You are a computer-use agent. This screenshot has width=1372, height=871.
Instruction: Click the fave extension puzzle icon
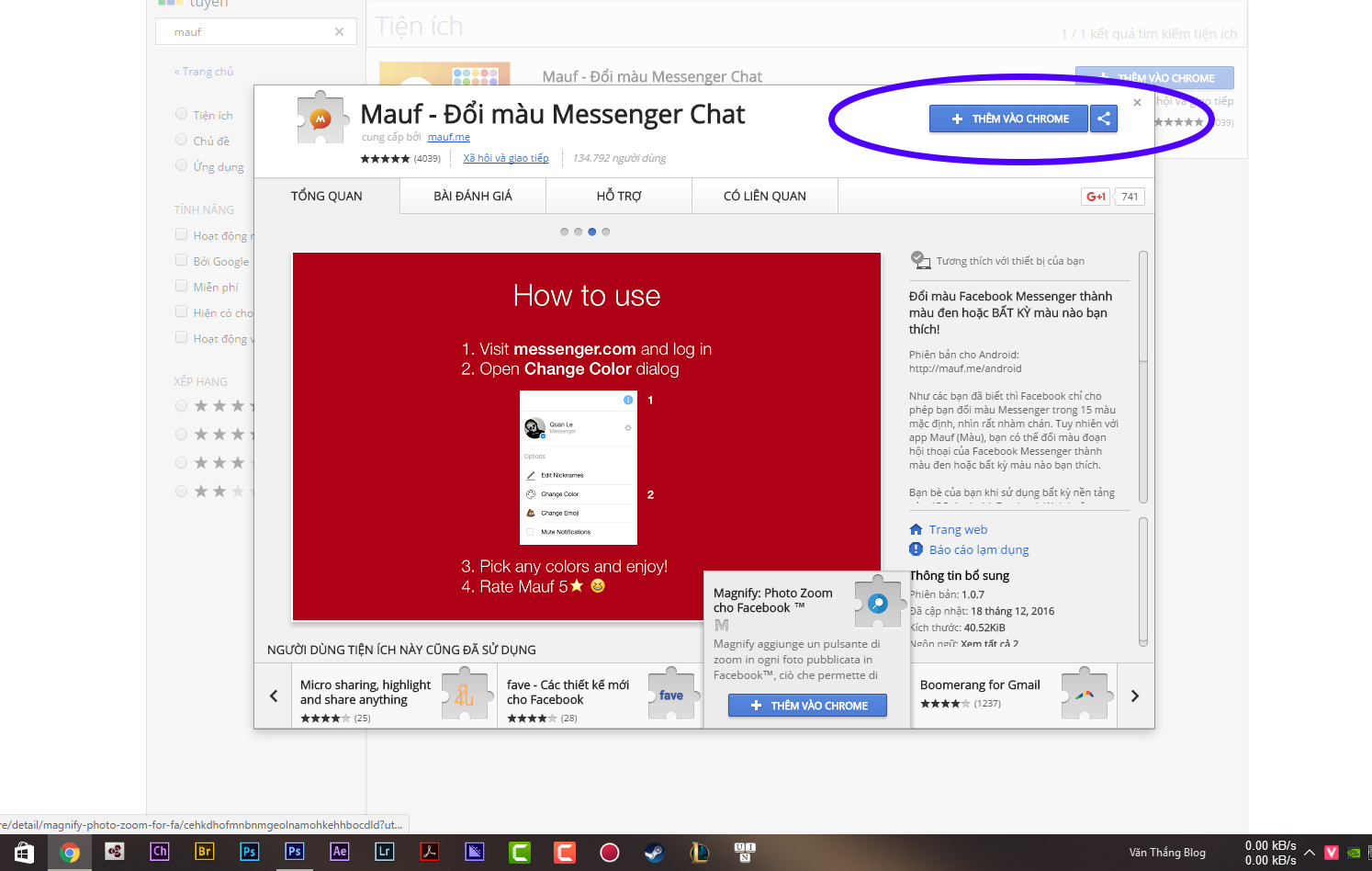(672, 695)
